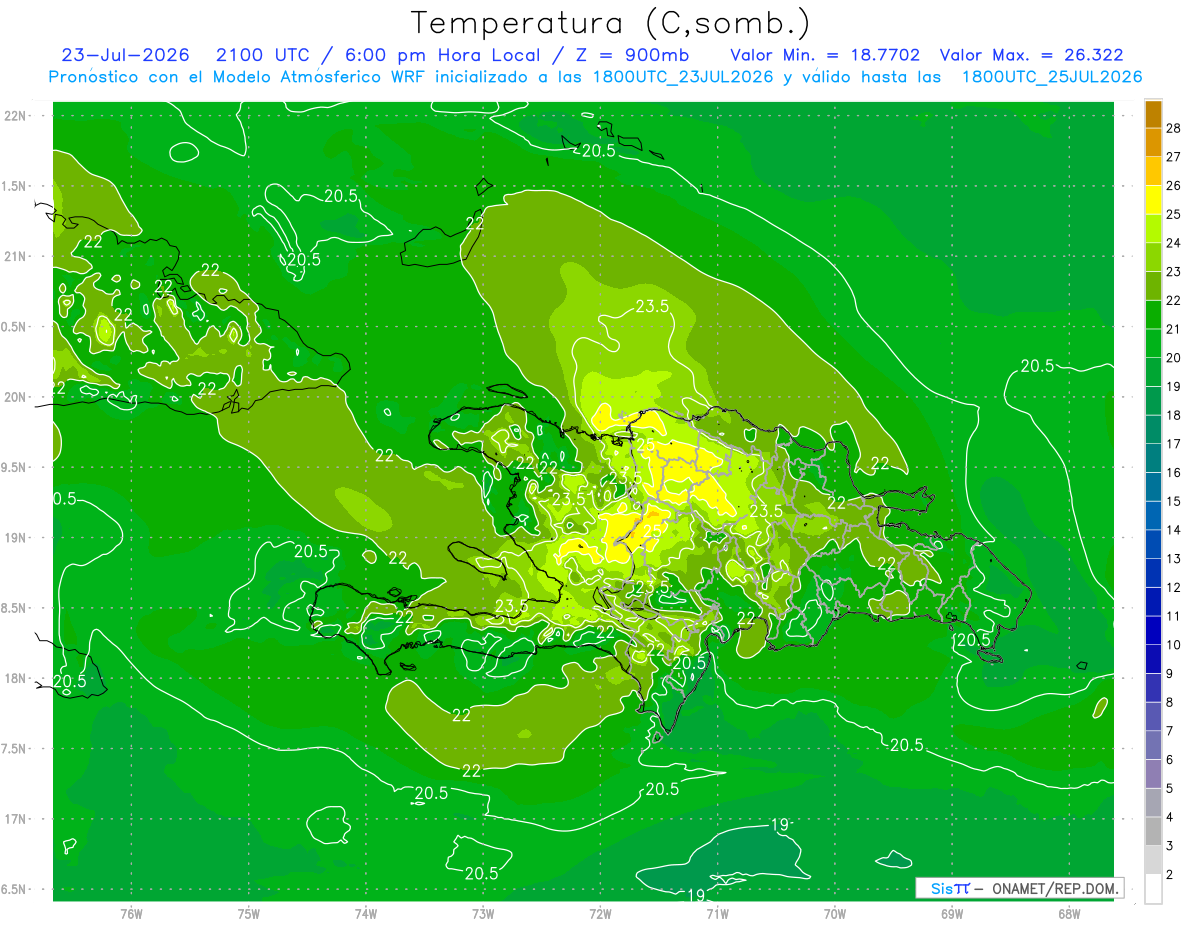Image resolution: width=1200 pixels, height=927 pixels.
Task: Click the legend band between 5 and 6
Action: pos(1153,774)
